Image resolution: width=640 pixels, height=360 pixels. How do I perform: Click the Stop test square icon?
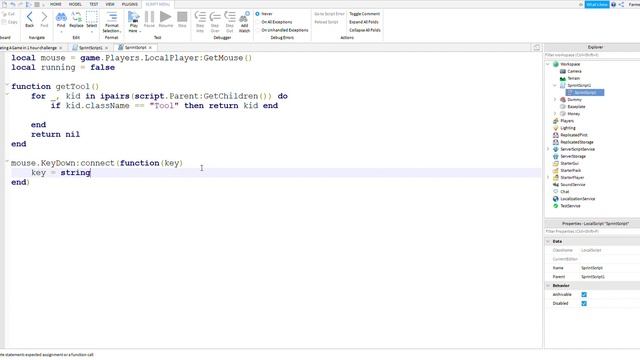pyautogui.click(x=182, y=17)
